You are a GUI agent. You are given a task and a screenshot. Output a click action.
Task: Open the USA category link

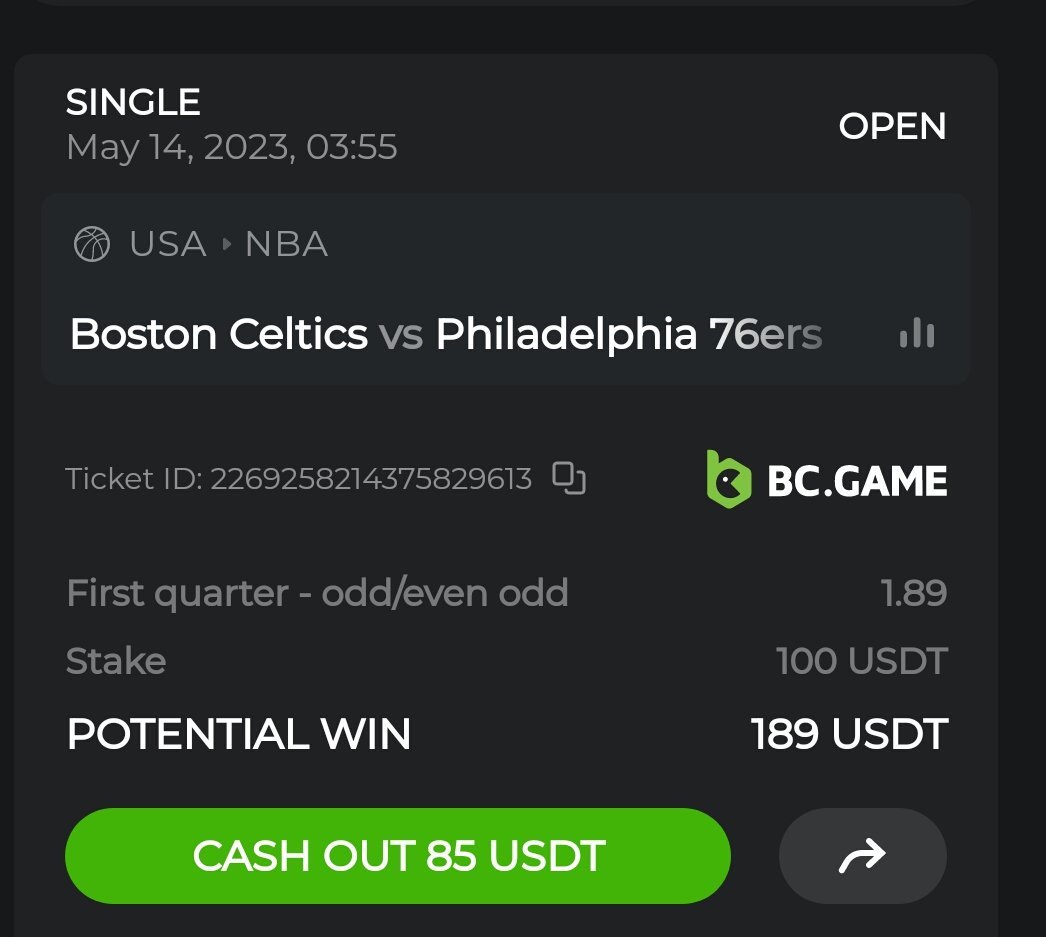point(167,244)
